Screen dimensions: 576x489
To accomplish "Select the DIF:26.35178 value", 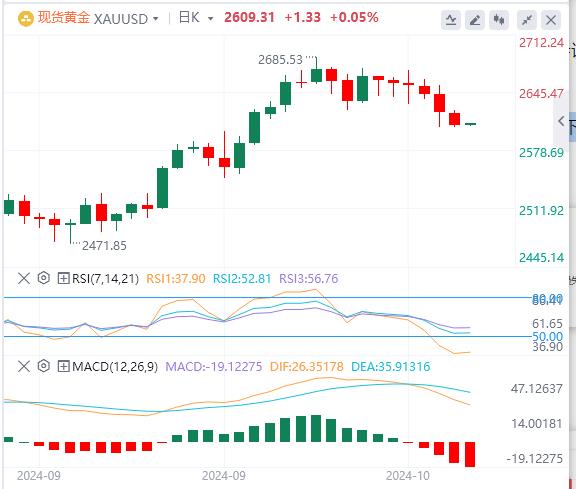I will point(307,367).
